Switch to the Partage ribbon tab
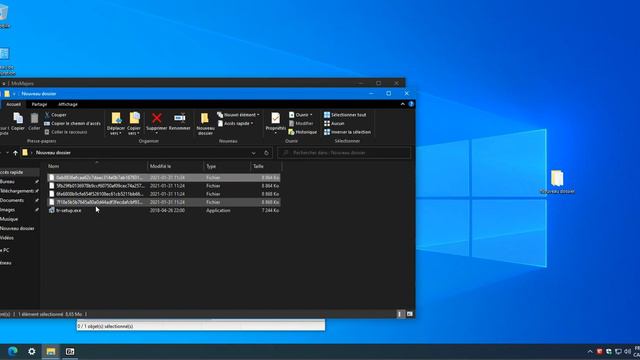The height and width of the screenshot is (360, 640). 39,104
